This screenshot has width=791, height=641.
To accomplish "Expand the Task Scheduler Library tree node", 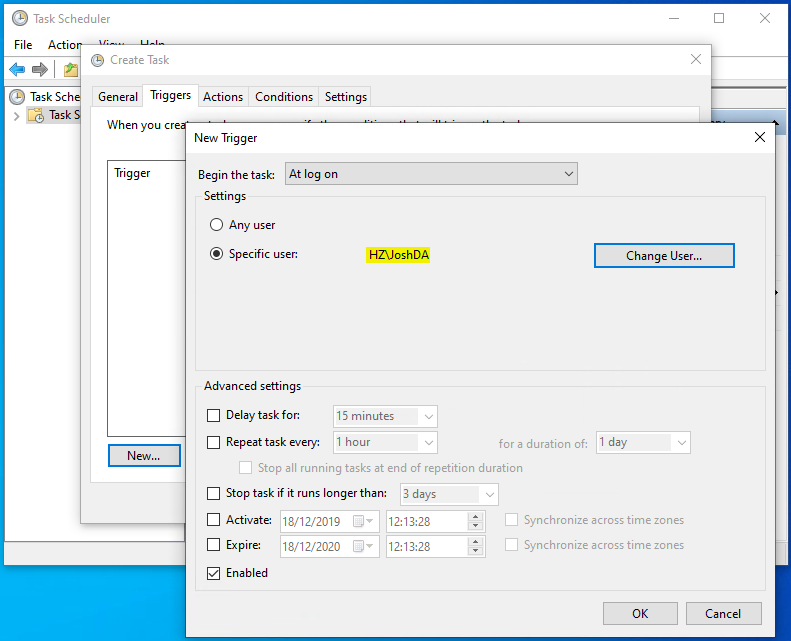I will coord(17,116).
